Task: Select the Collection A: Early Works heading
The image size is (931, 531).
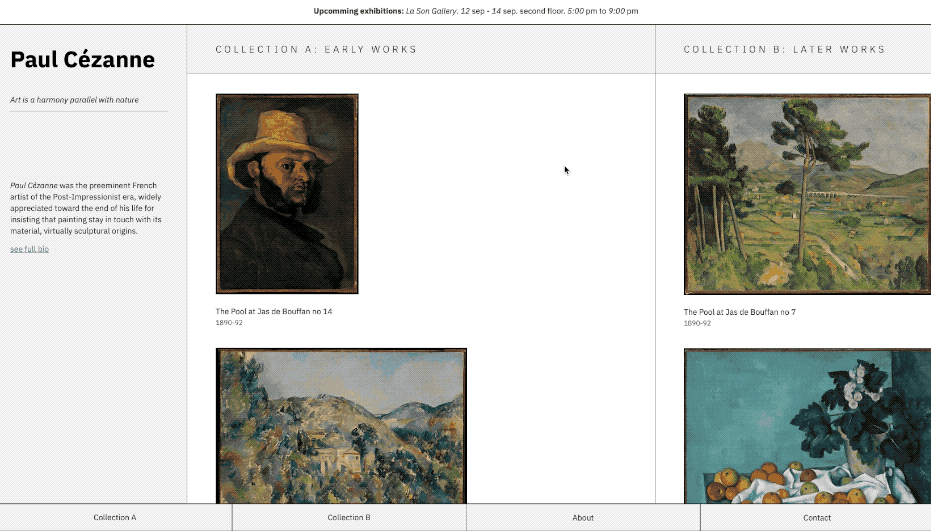Action: pyautogui.click(x=316, y=49)
